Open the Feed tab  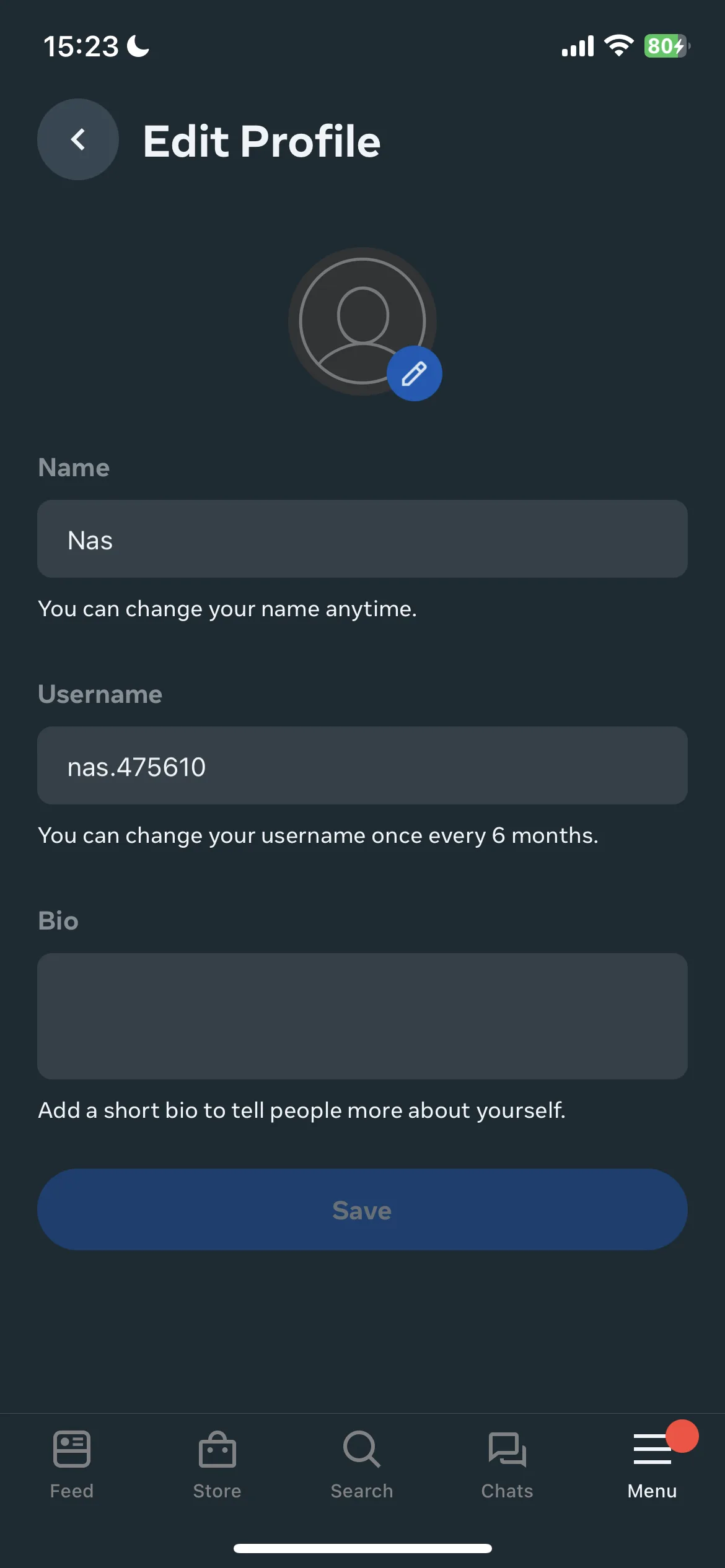point(72,1465)
